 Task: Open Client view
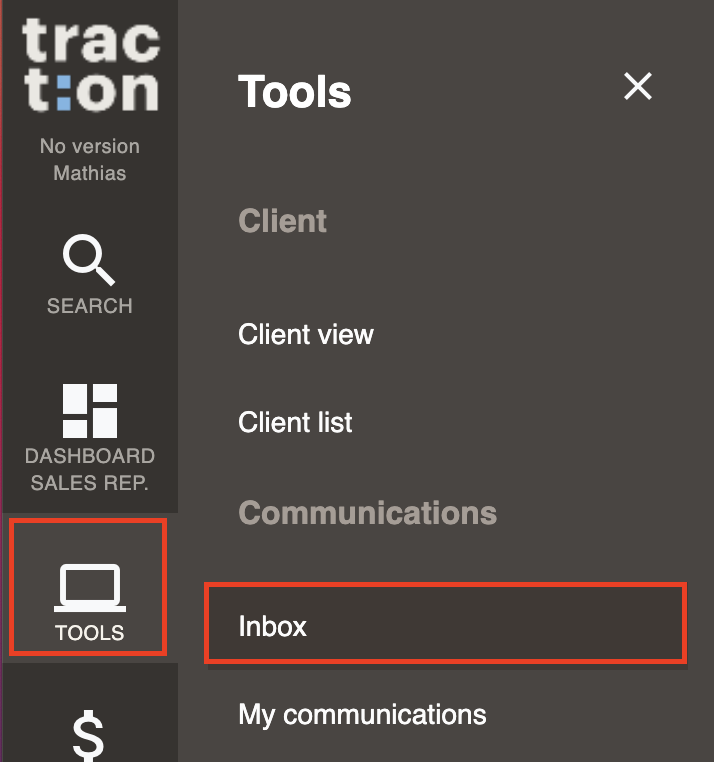pos(306,334)
